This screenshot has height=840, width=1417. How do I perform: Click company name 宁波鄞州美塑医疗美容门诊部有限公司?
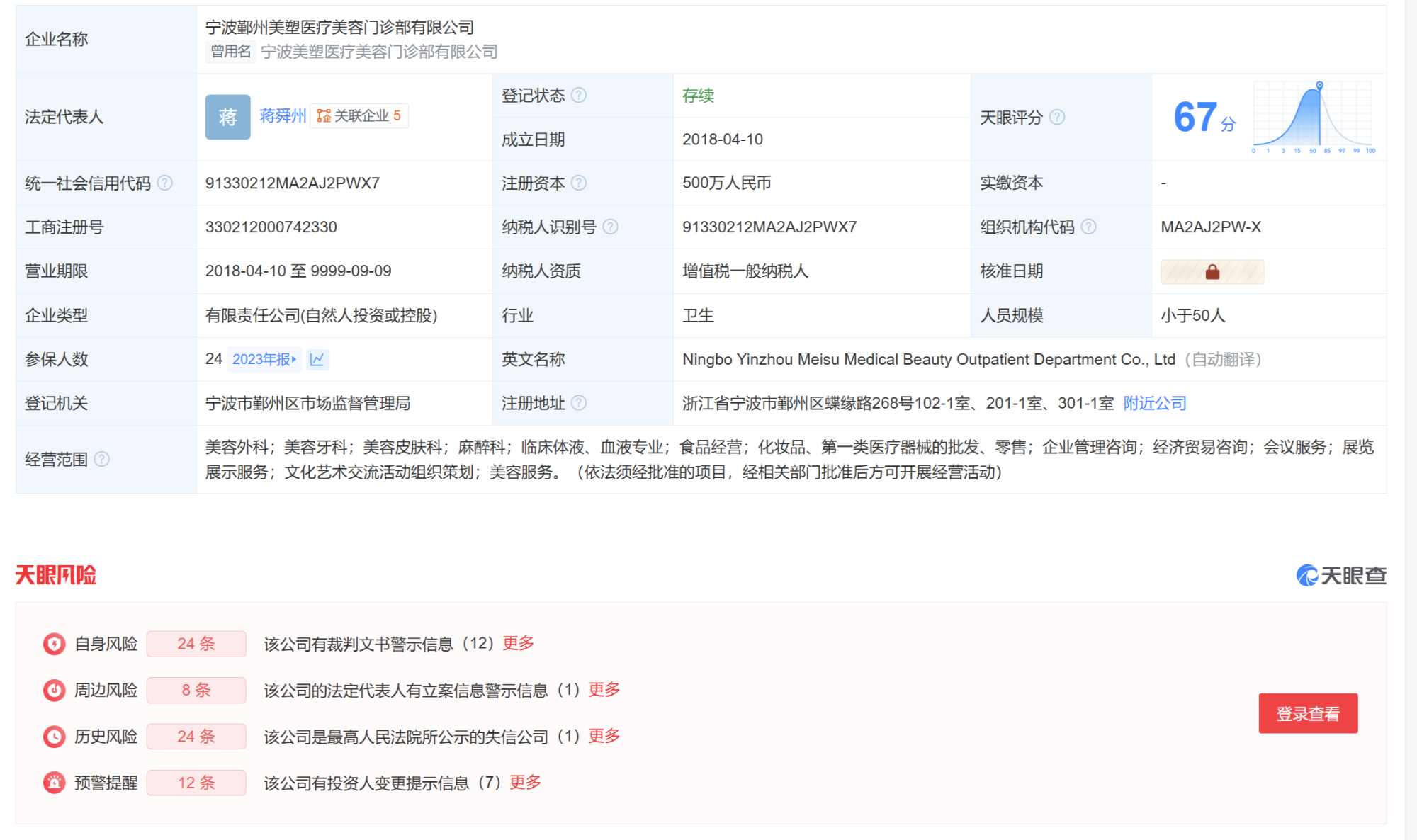point(340,27)
